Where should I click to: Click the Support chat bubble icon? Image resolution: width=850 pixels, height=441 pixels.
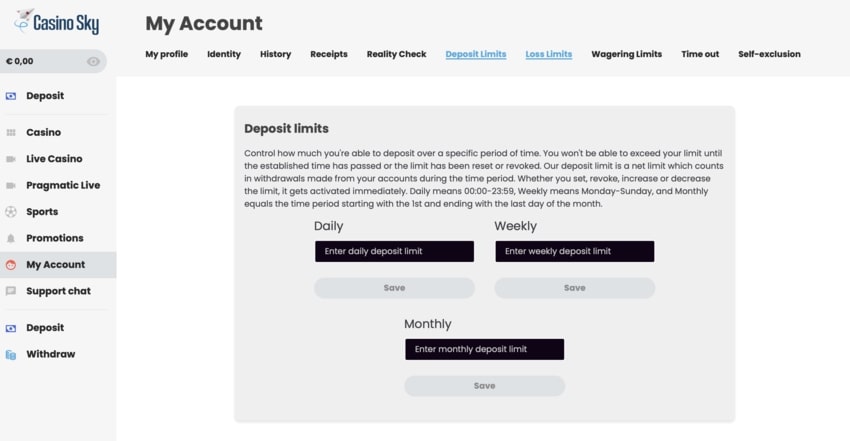[11, 291]
